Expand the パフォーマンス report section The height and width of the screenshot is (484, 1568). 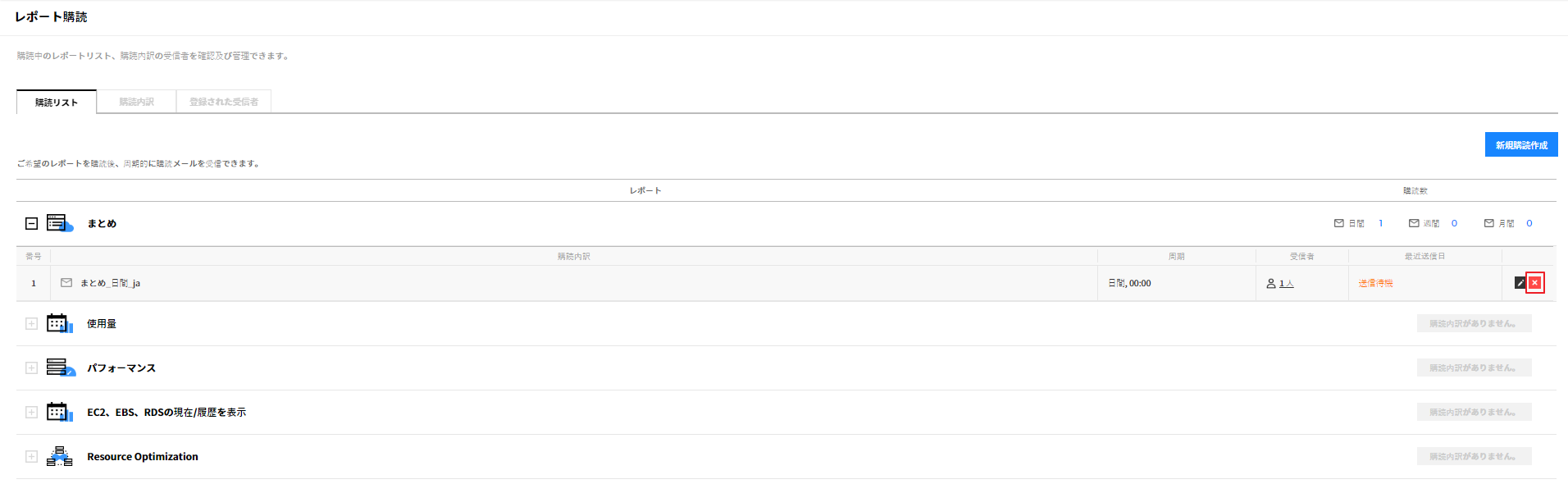coord(31,368)
